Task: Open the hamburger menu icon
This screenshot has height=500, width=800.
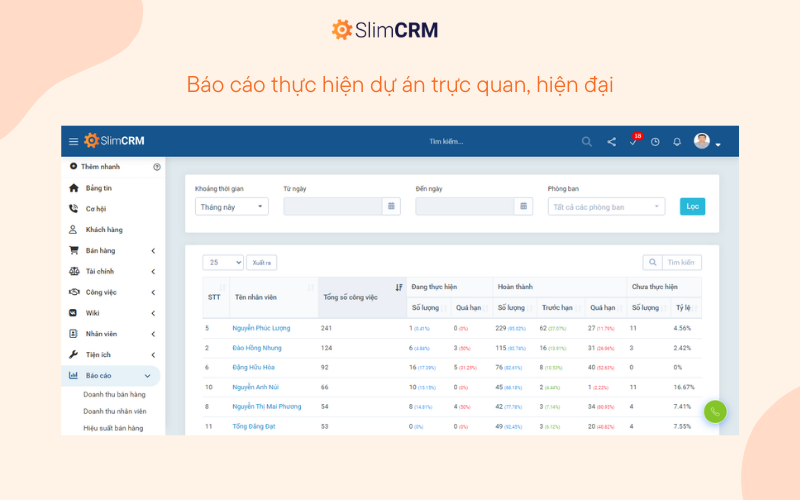Action: click(x=73, y=141)
